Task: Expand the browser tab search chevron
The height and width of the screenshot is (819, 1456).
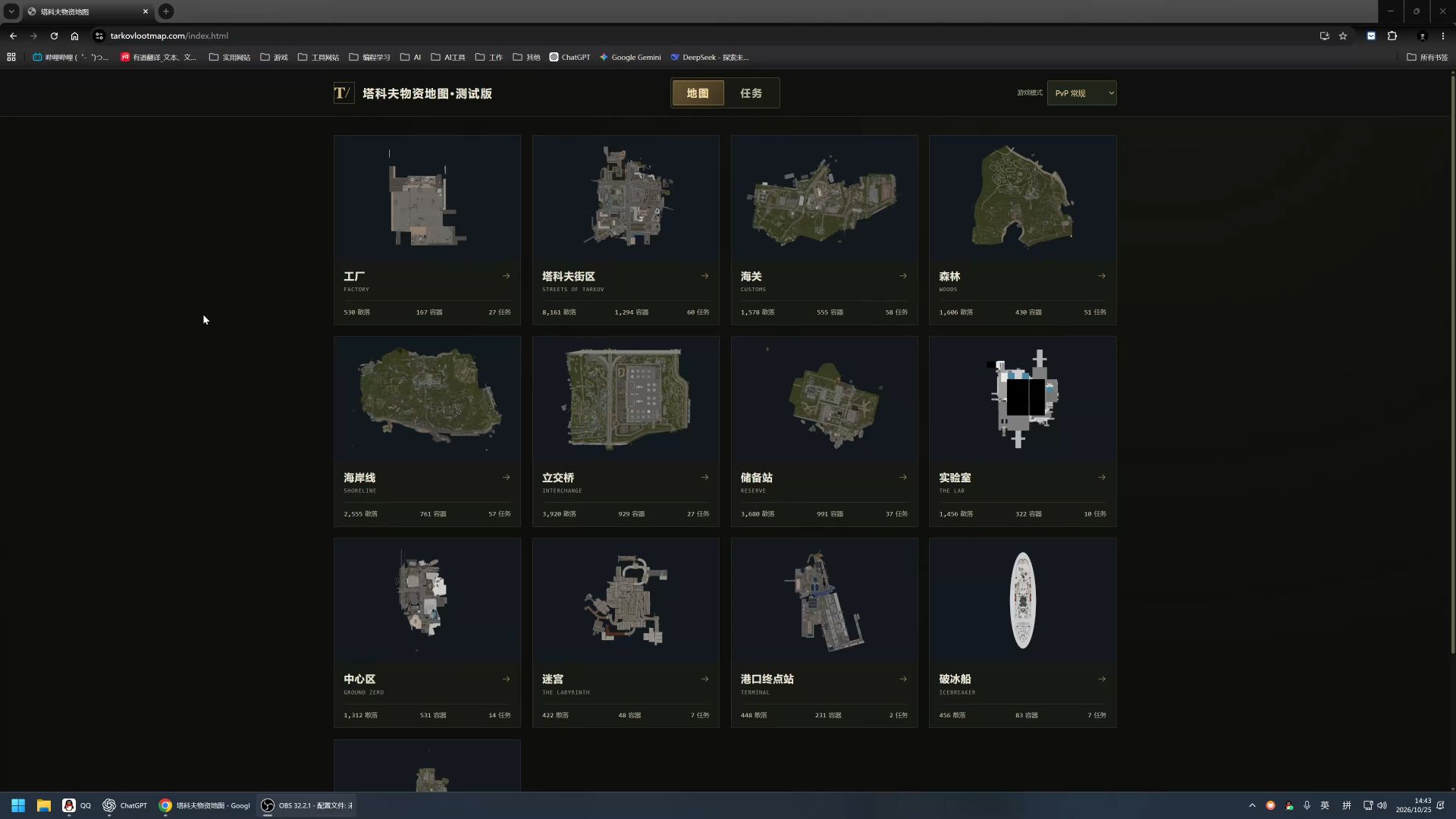Action: [x=11, y=11]
